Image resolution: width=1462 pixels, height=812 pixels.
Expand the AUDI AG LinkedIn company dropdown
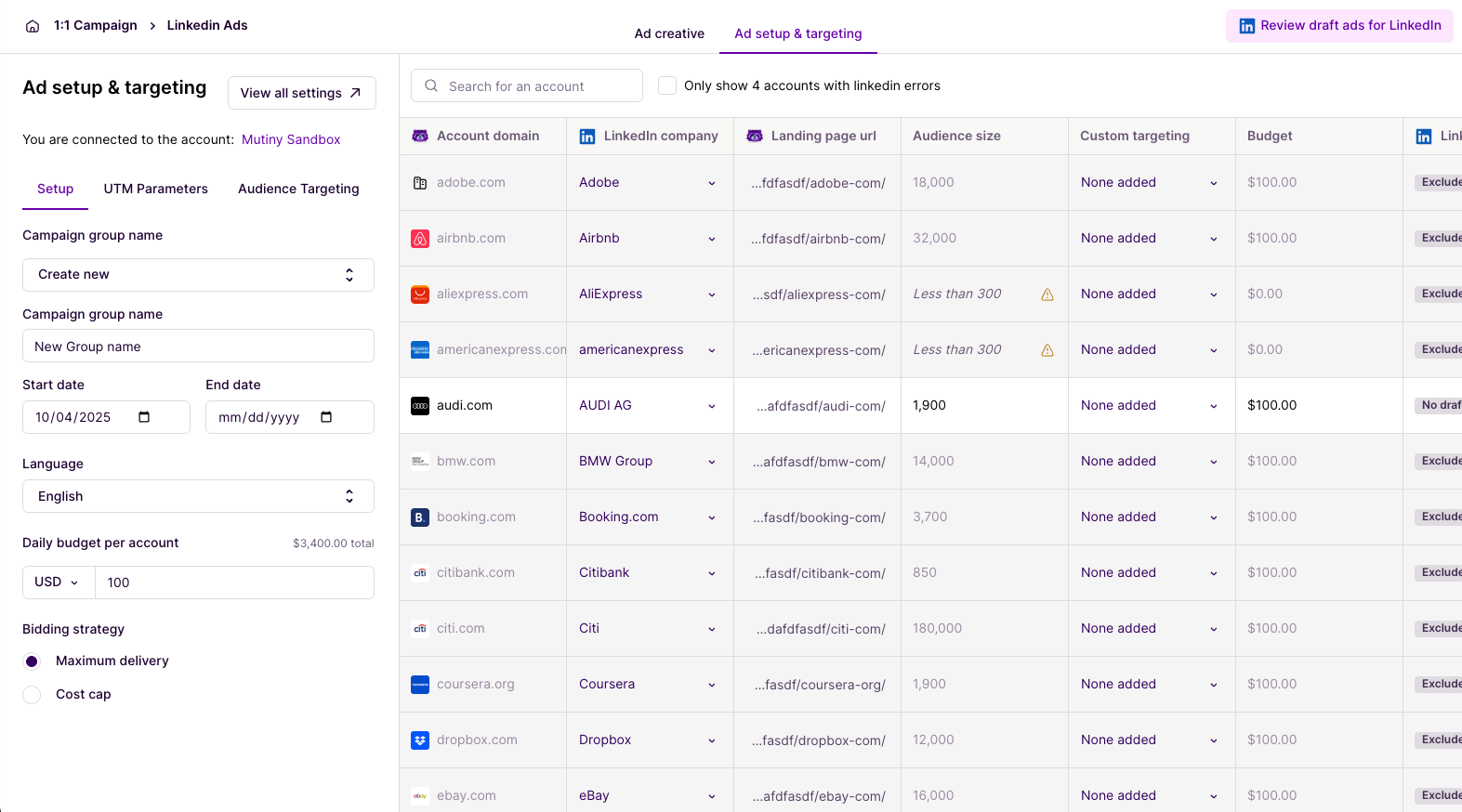click(x=712, y=406)
